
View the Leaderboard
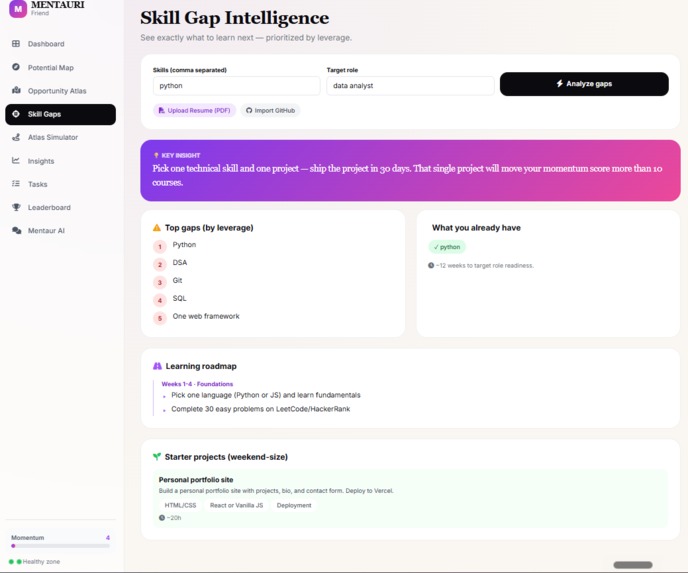61,207
